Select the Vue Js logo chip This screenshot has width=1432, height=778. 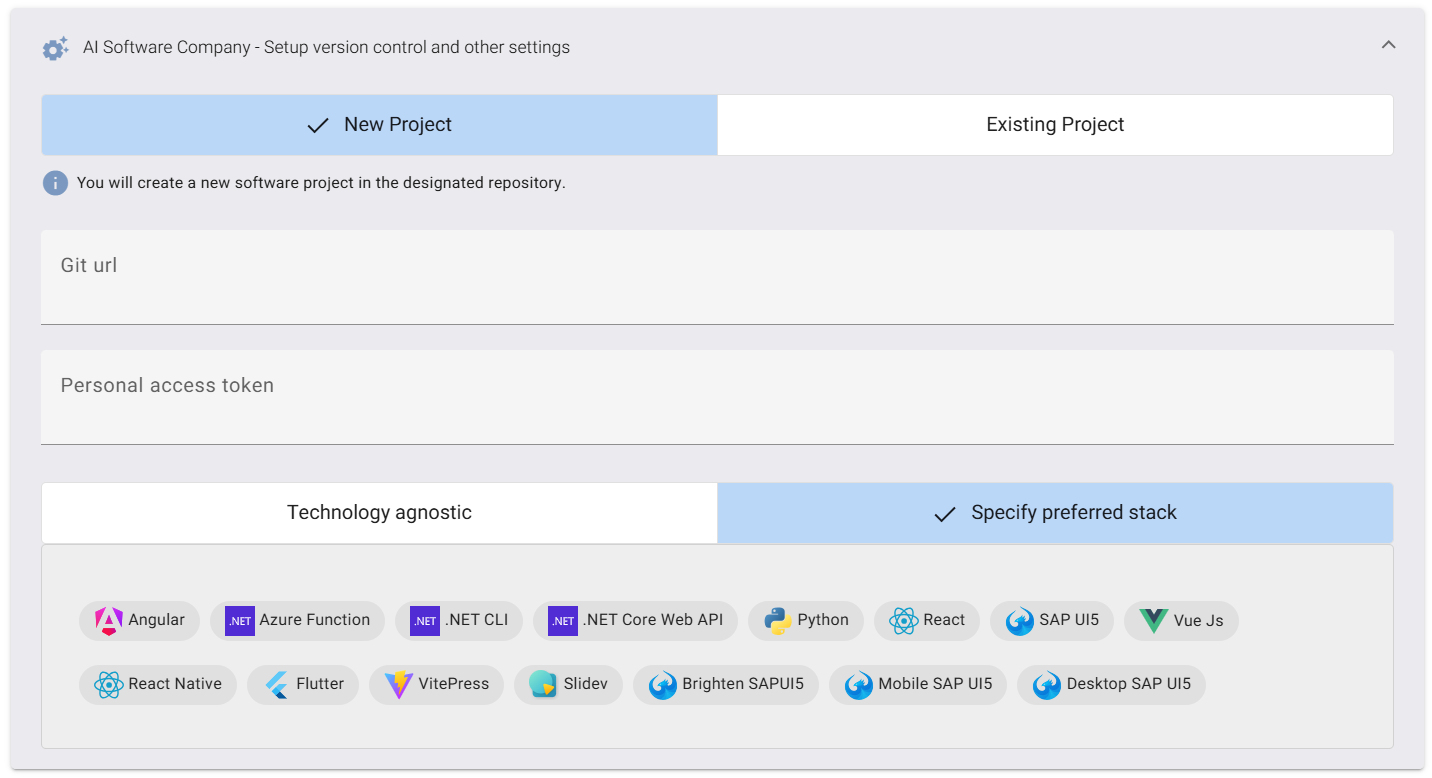pos(1153,620)
